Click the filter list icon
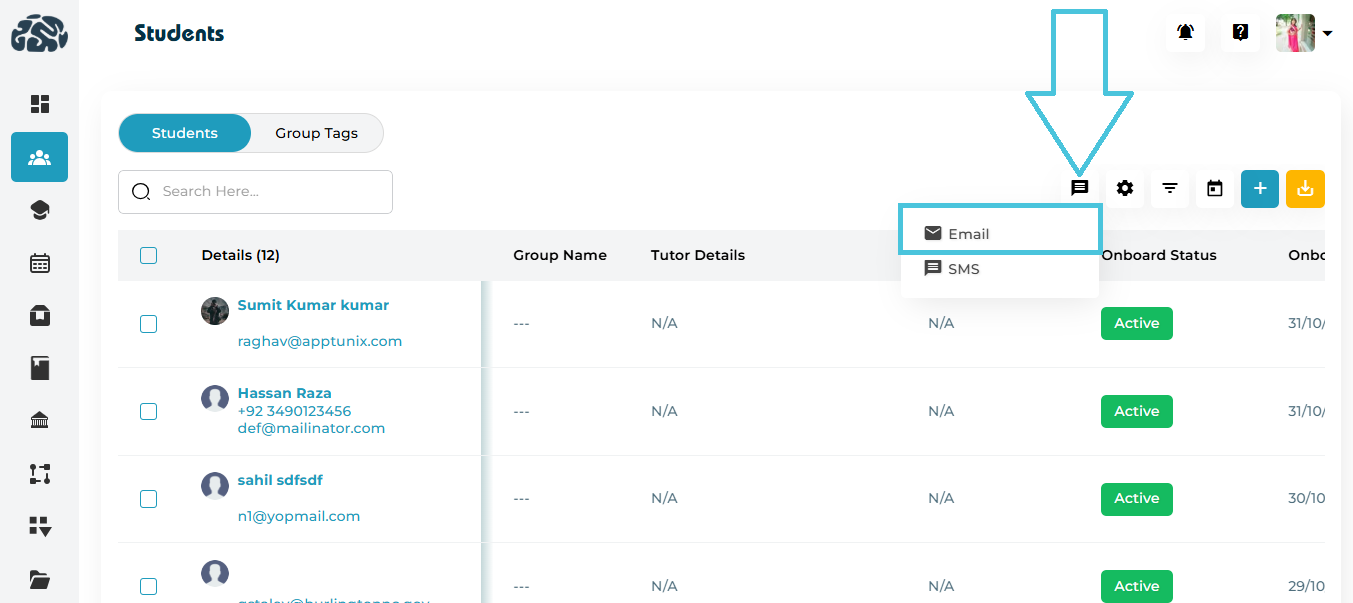Image resolution: width=1353 pixels, height=603 pixels. 1170,188
